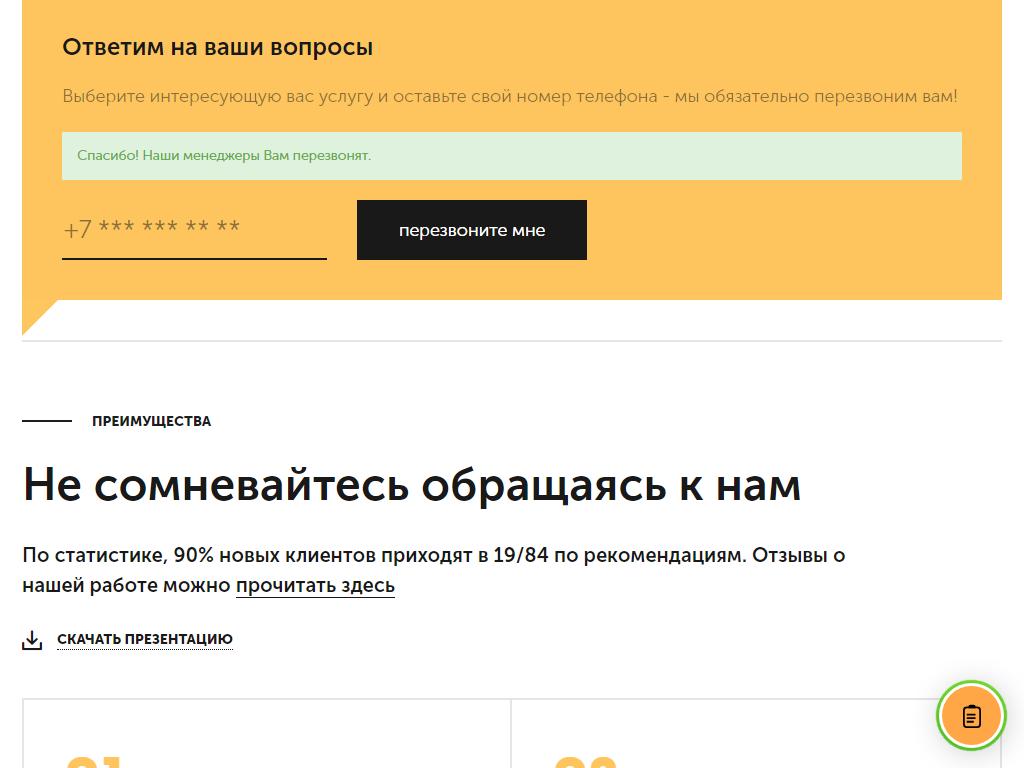
Task: Click the short line before ПРЕИМУЩЕСТВА label
Action: pyautogui.click(x=47, y=421)
